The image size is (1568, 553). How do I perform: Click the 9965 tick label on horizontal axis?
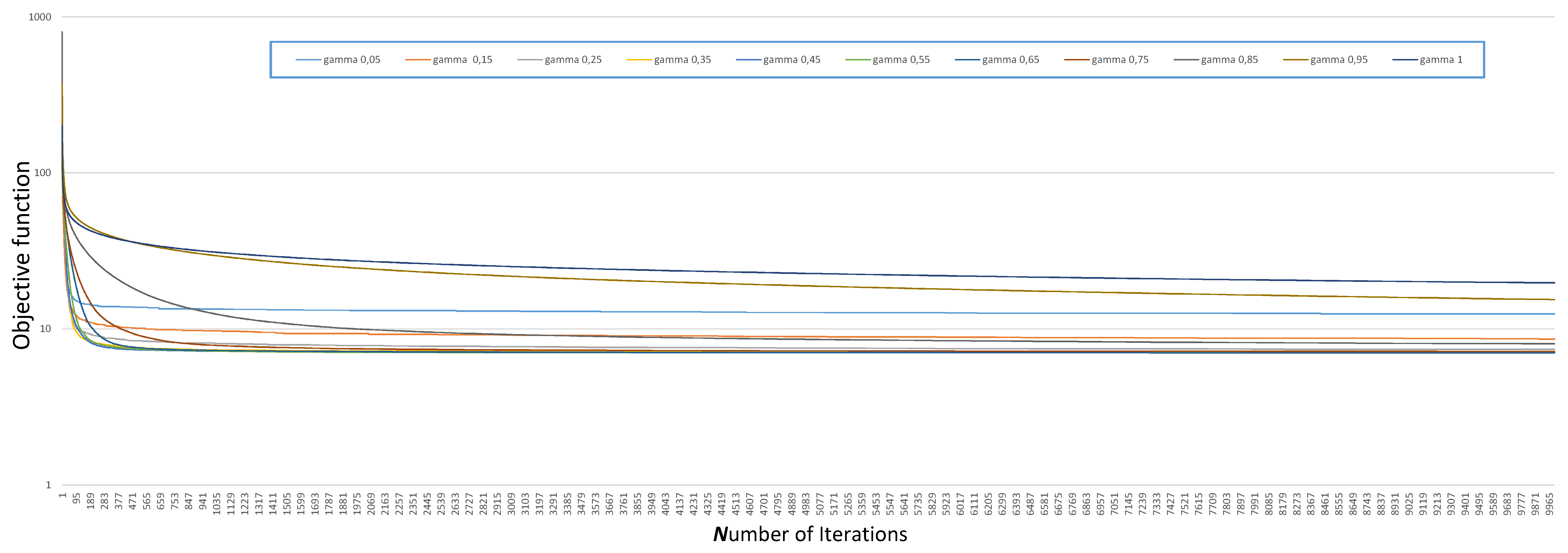pyautogui.click(x=1550, y=504)
